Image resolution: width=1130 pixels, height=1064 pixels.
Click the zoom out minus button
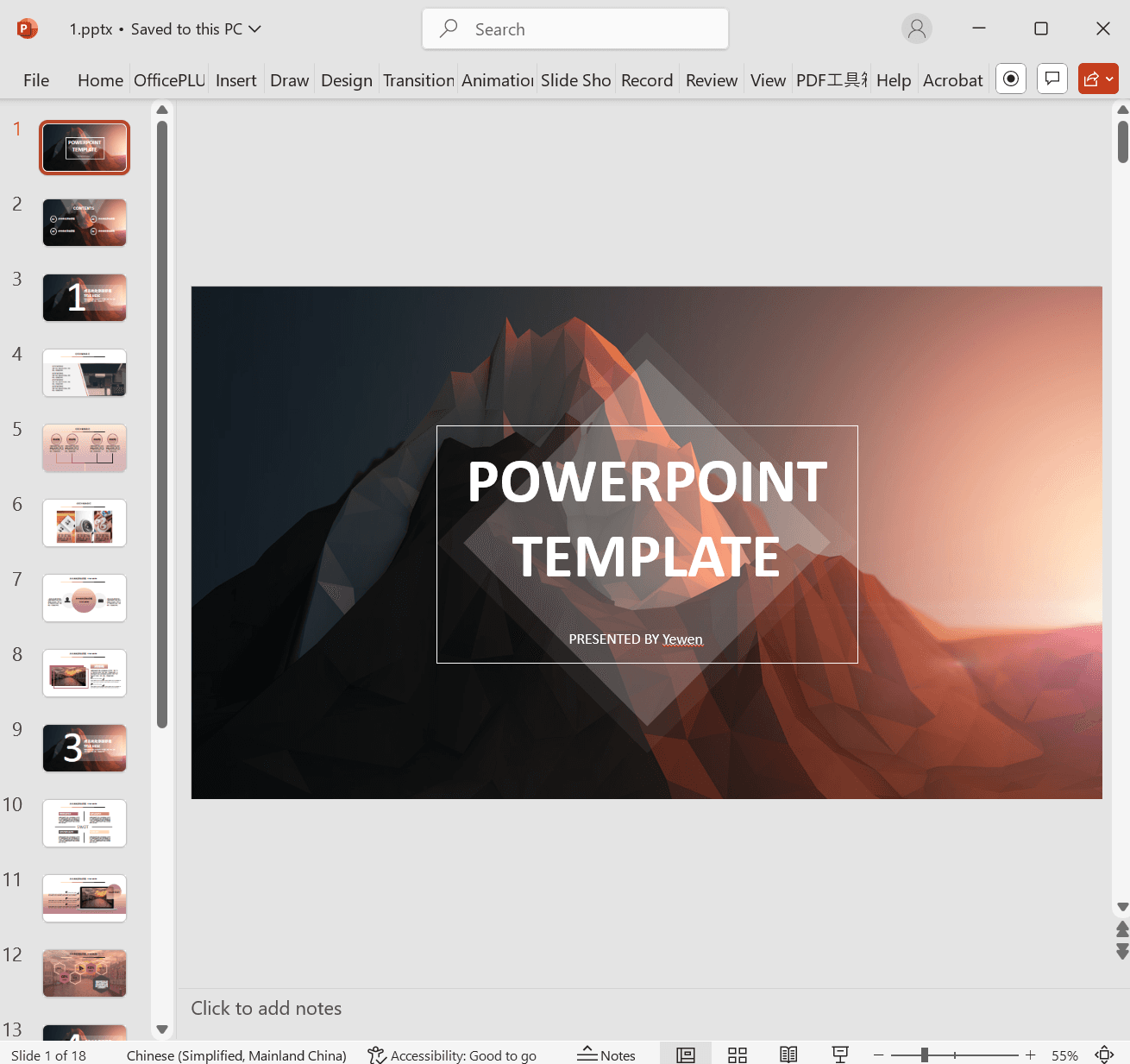[x=879, y=1055]
